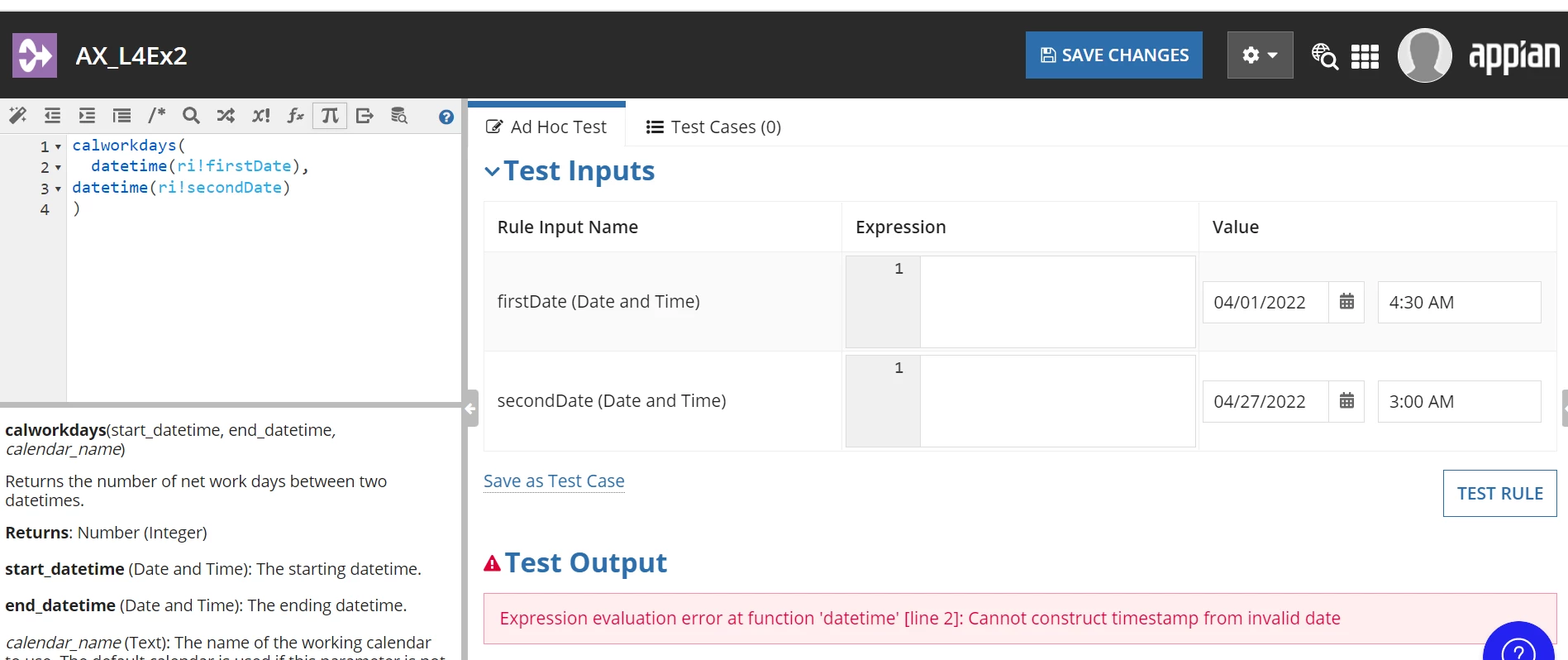The width and height of the screenshot is (1568, 660).
Task: Collapse code fold arrow on line 1
Action: (x=58, y=146)
